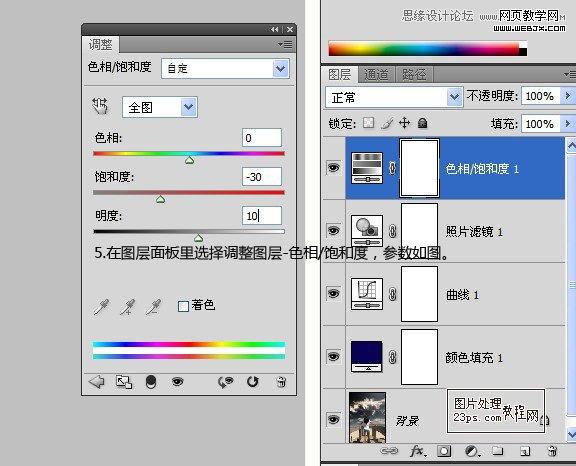Click the chain link icon on 照片滤镜 1 layer
This screenshot has width=576, height=466.
coord(392,231)
